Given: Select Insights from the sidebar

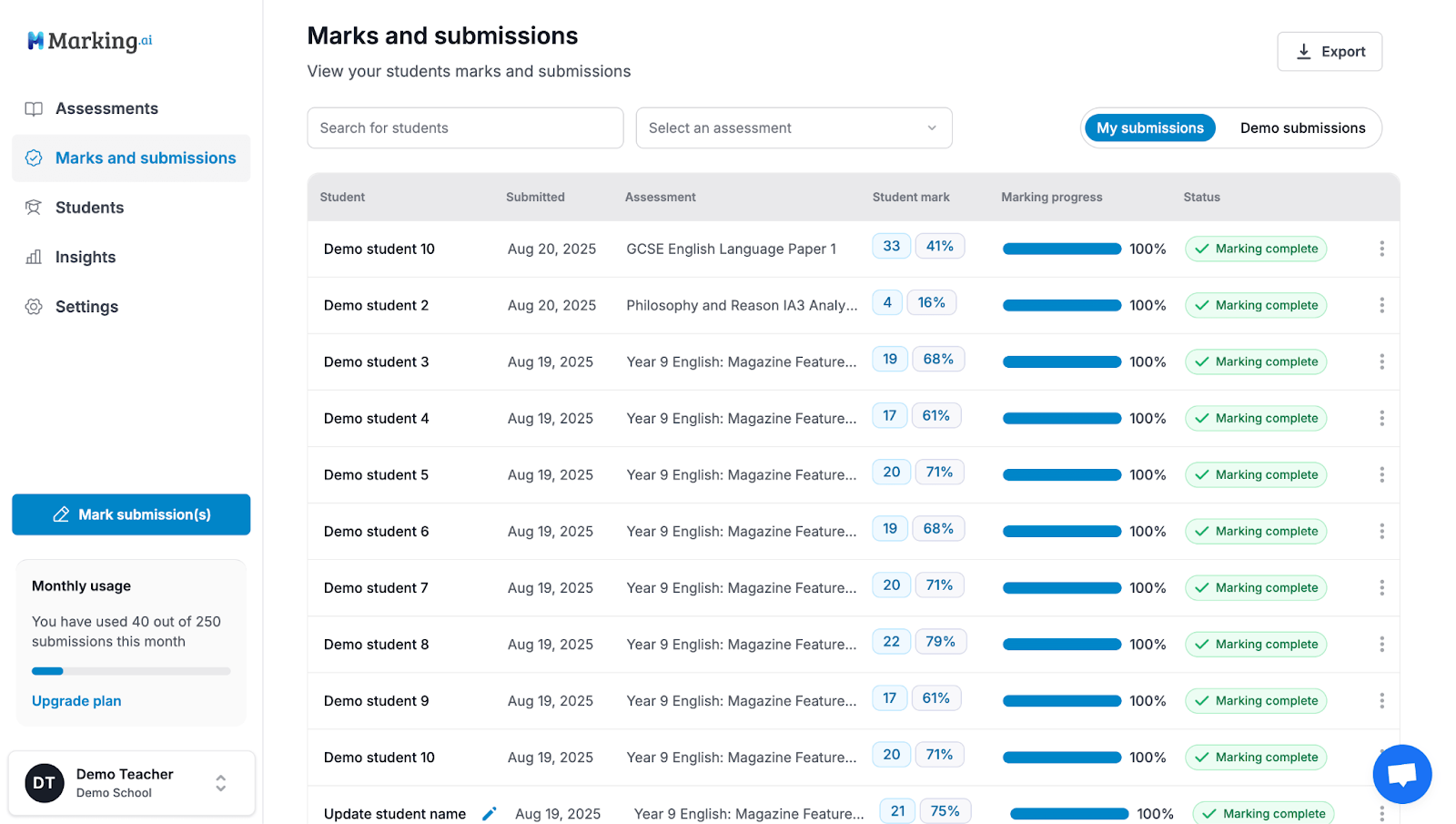Looking at the screenshot, I should [85, 257].
